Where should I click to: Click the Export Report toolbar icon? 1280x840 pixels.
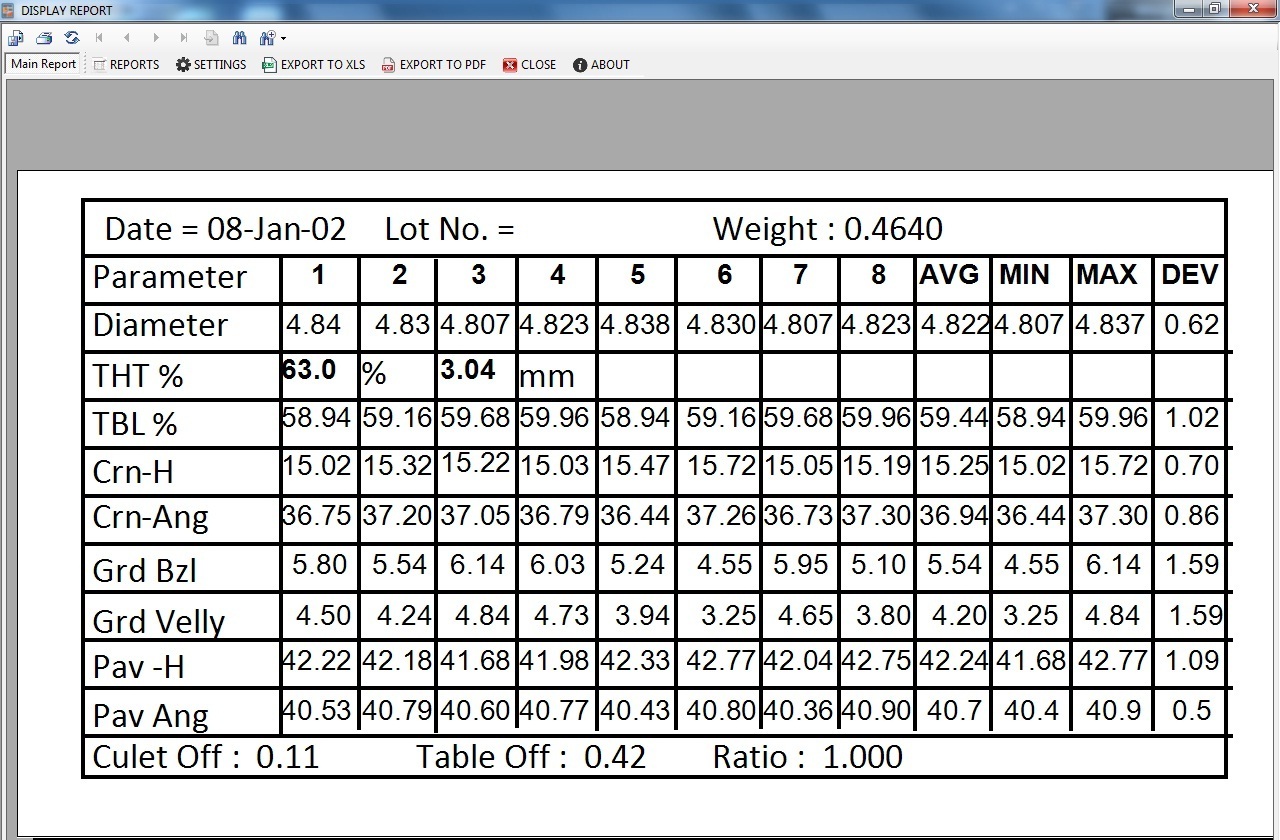click(x=16, y=38)
